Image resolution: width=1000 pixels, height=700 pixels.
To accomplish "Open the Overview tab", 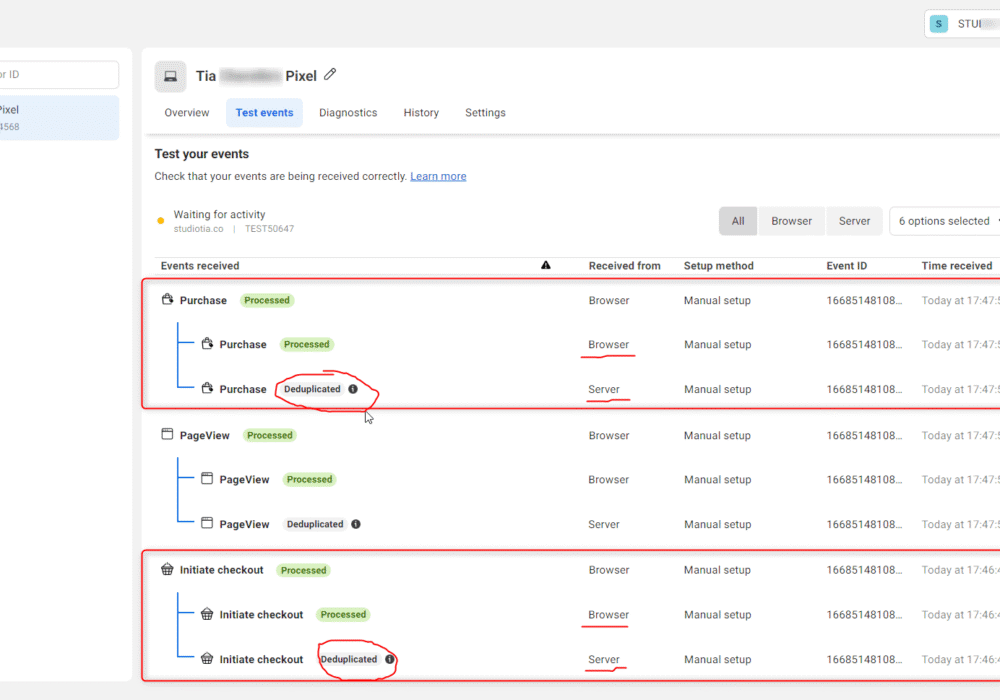I will 187,113.
